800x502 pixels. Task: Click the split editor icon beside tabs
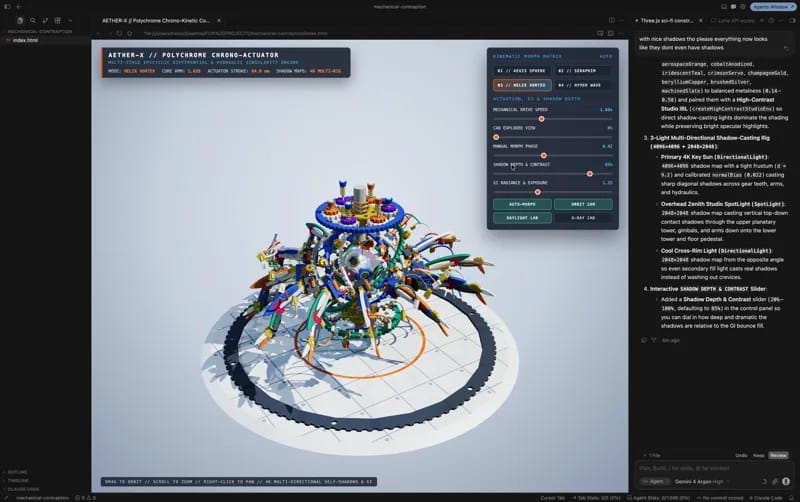tap(612, 20)
